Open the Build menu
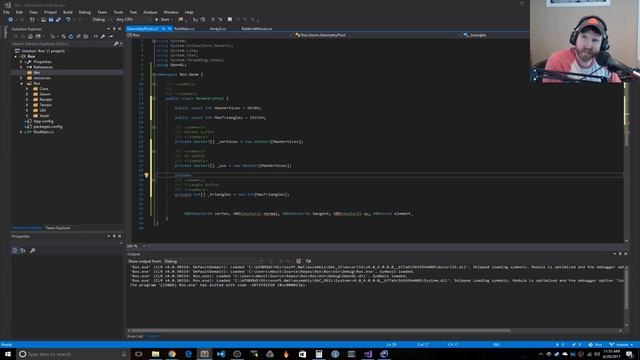This screenshot has height=360, width=640. tap(68, 12)
